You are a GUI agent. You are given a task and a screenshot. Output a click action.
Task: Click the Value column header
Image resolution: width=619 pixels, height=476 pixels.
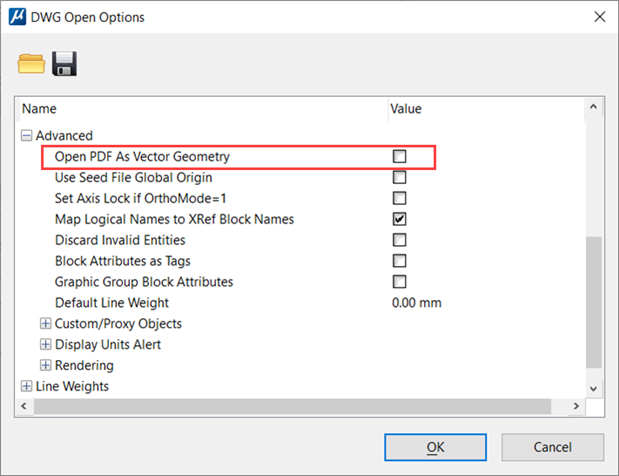[480, 109]
